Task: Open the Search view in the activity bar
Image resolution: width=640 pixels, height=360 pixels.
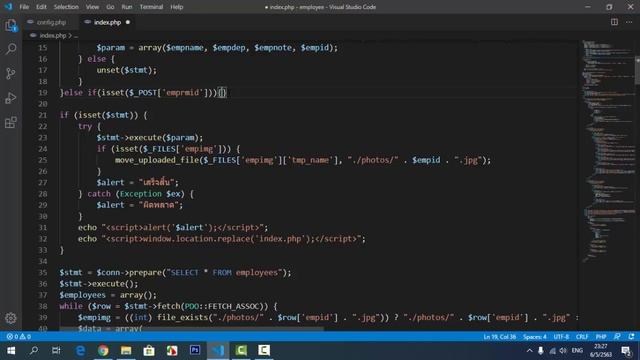Action: point(11,49)
